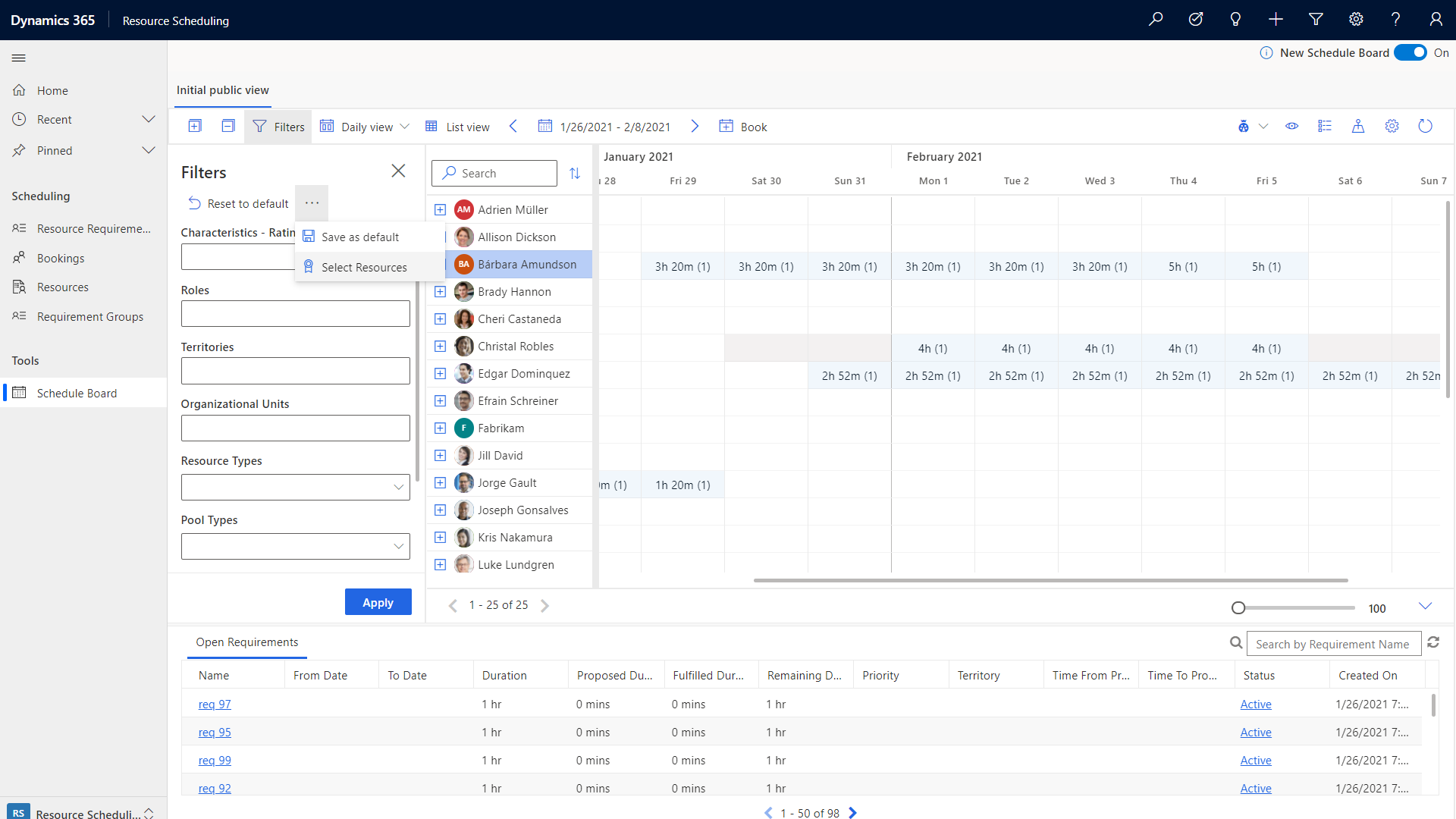Click Select Resources menu item
1456x819 pixels.
pyautogui.click(x=363, y=267)
